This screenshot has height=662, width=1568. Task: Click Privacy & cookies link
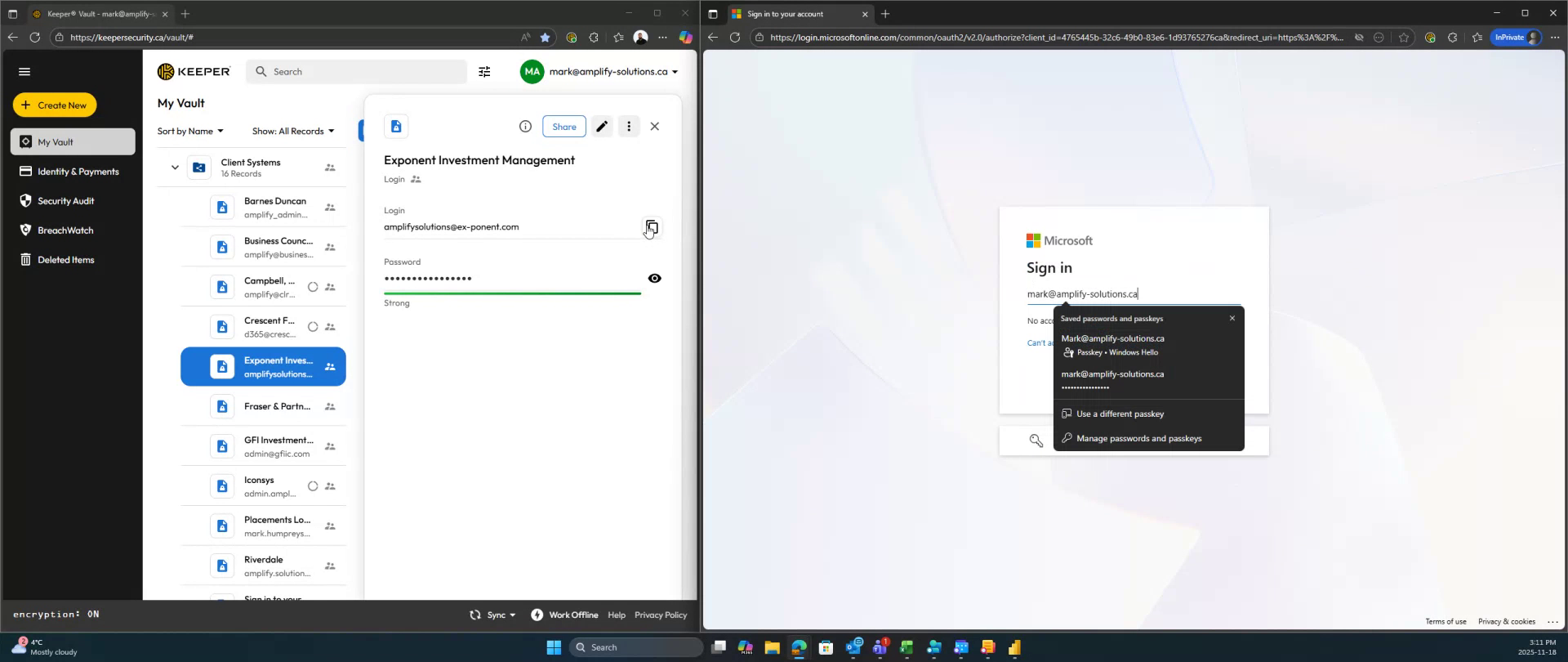tap(1506, 621)
